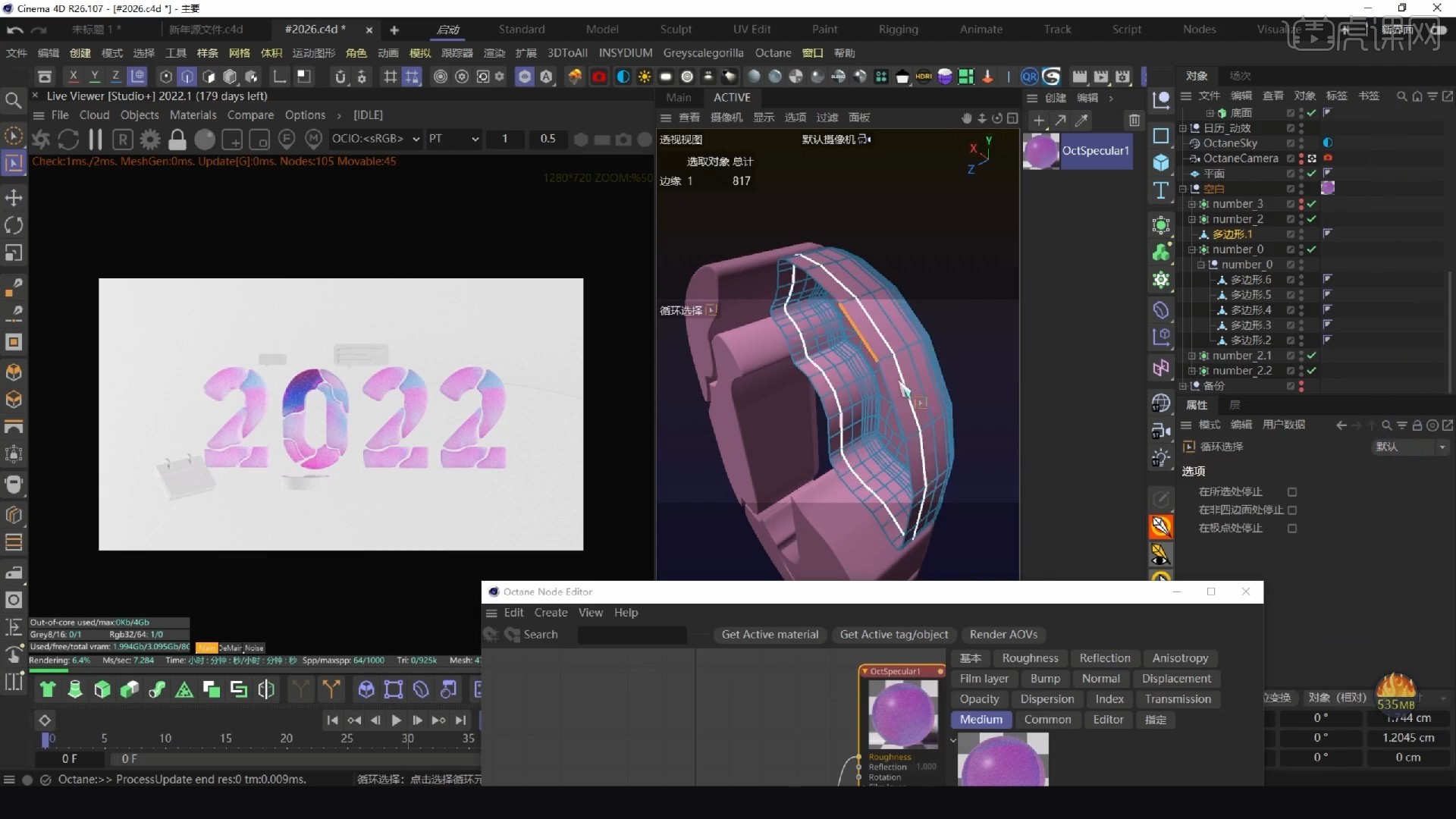Viewport: 1456px width, 819px height.
Task: Select the Move tool in left toolbar
Action: point(14,198)
